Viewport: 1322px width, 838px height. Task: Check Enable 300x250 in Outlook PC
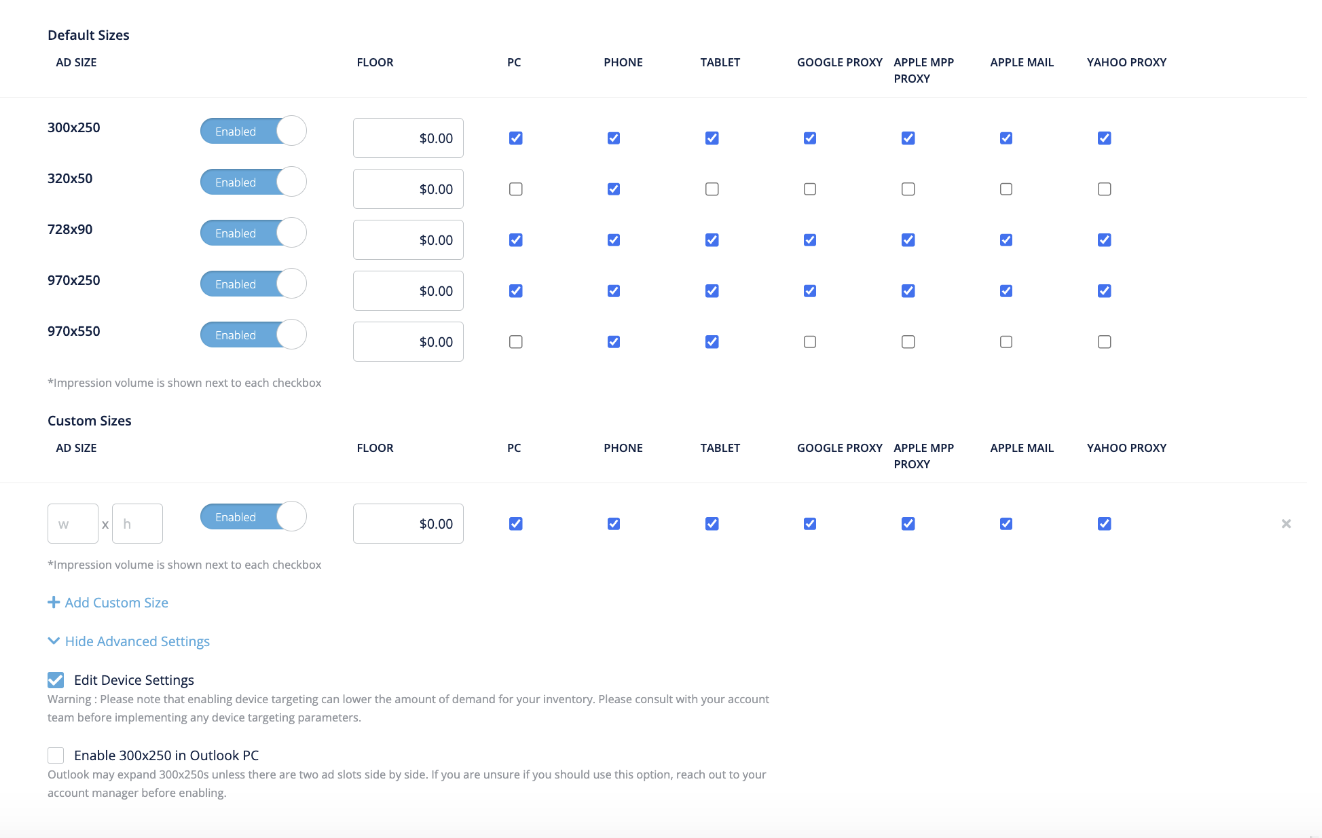pyautogui.click(x=55, y=754)
